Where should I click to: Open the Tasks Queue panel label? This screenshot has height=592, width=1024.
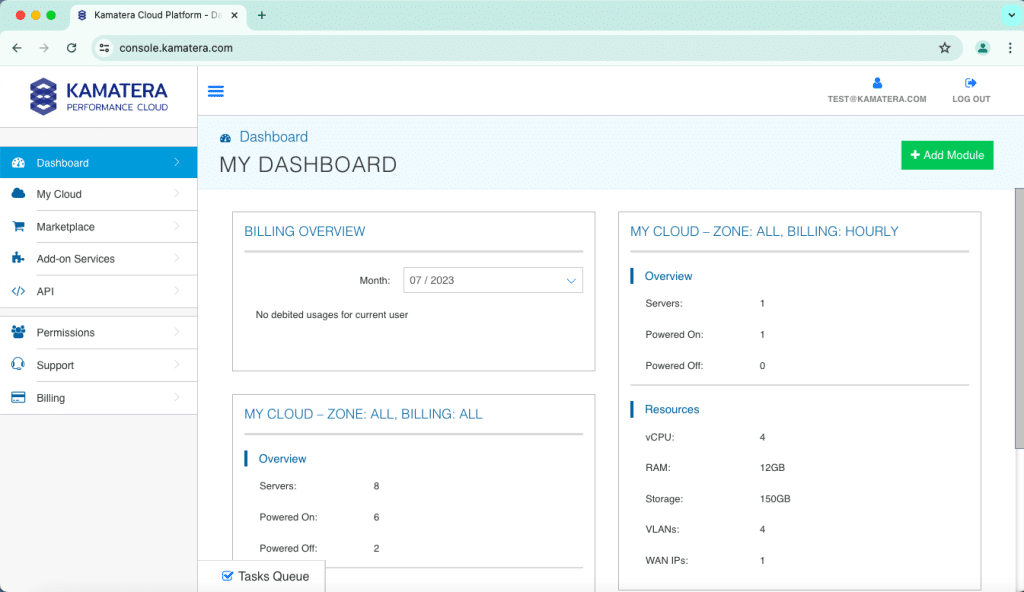pos(274,576)
